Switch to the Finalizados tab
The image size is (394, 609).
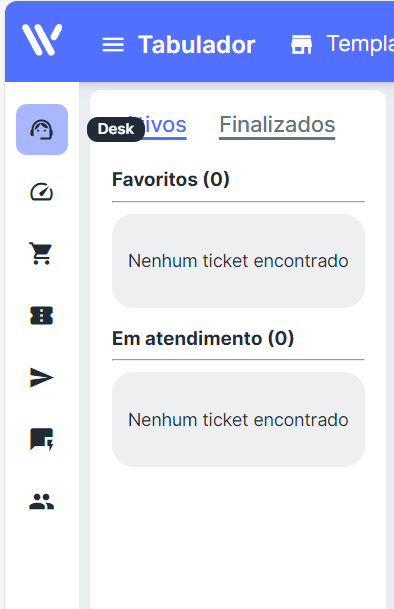(277, 125)
